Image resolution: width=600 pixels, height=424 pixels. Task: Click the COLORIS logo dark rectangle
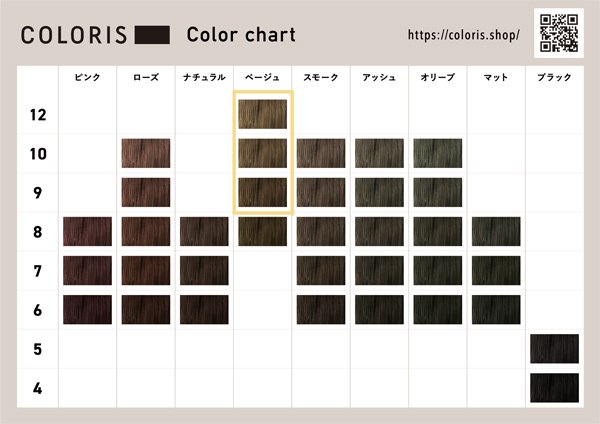click(x=152, y=35)
